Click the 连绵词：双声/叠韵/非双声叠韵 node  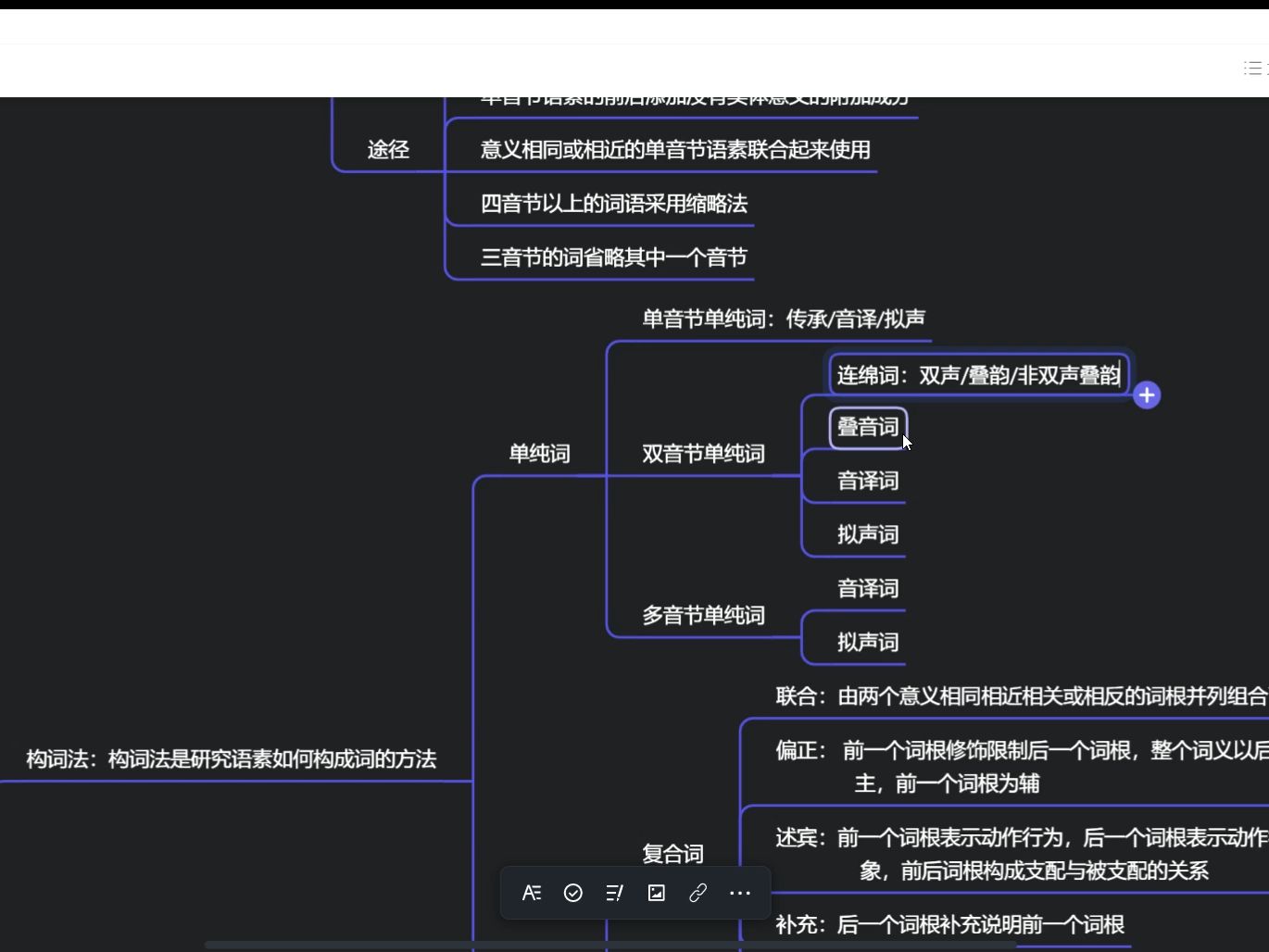click(x=979, y=375)
